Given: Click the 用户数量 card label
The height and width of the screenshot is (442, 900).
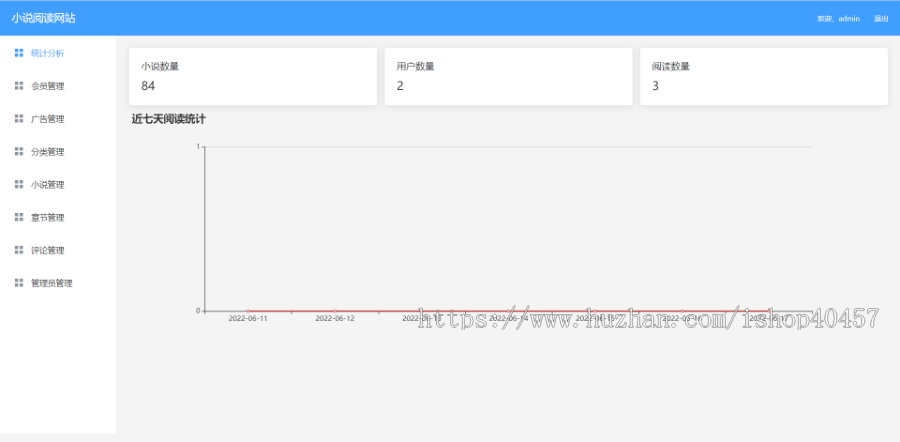Looking at the screenshot, I should click(x=416, y=66).
